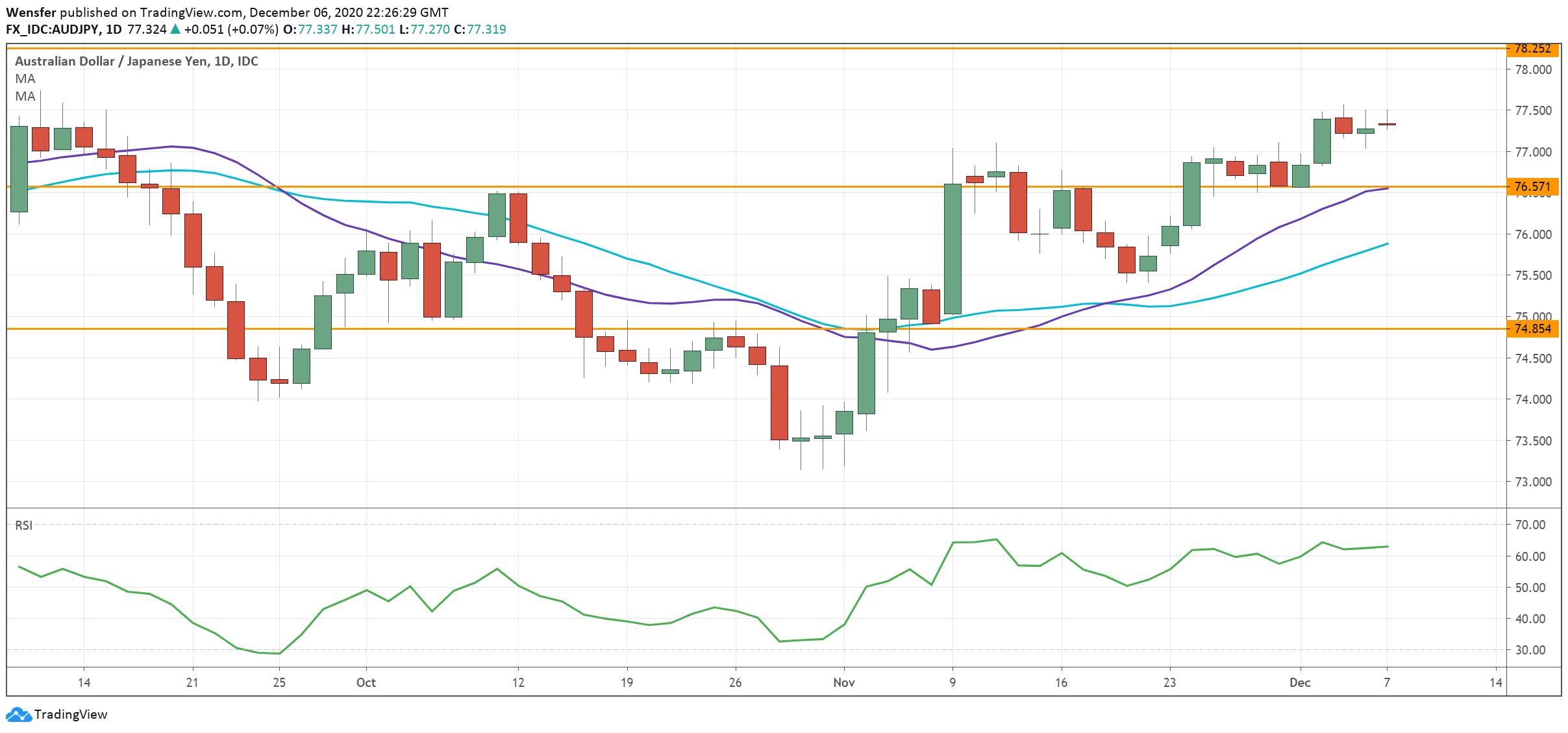This screenshot has width=1568, height=733.
Task: Click the Nov date marker on time axis
Action: pos(843,682)
